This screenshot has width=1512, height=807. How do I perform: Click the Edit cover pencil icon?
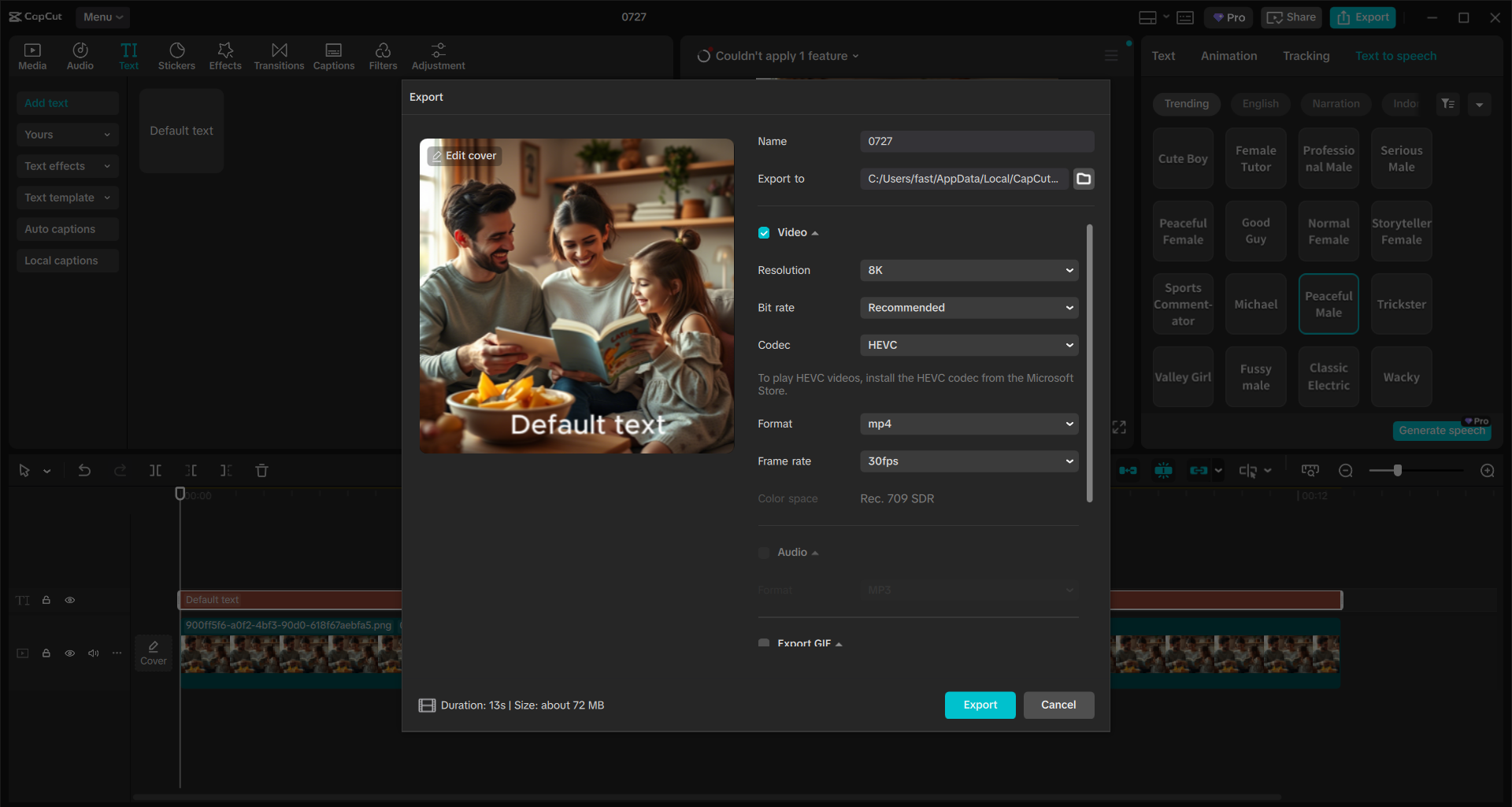(x=438, y=156)
